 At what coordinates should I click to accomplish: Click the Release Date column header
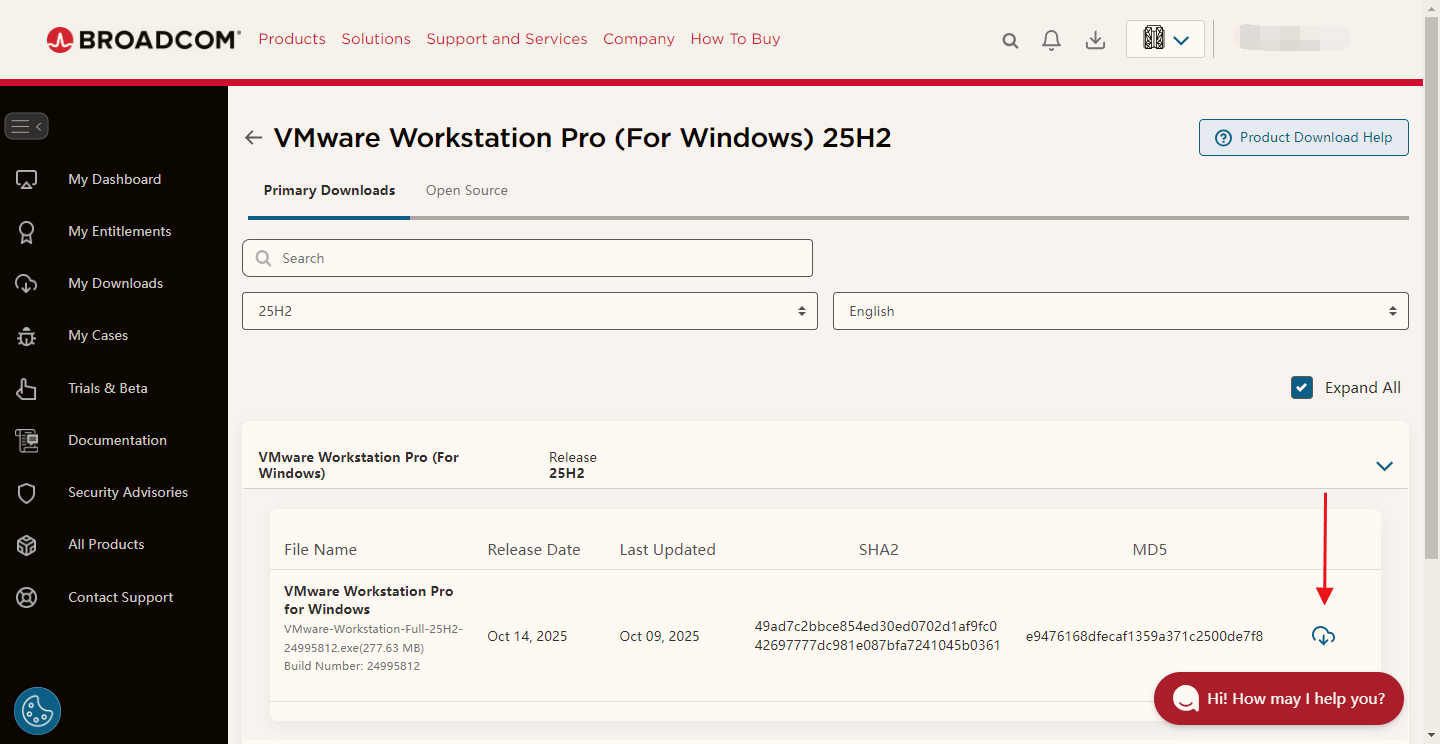[534, 550]
